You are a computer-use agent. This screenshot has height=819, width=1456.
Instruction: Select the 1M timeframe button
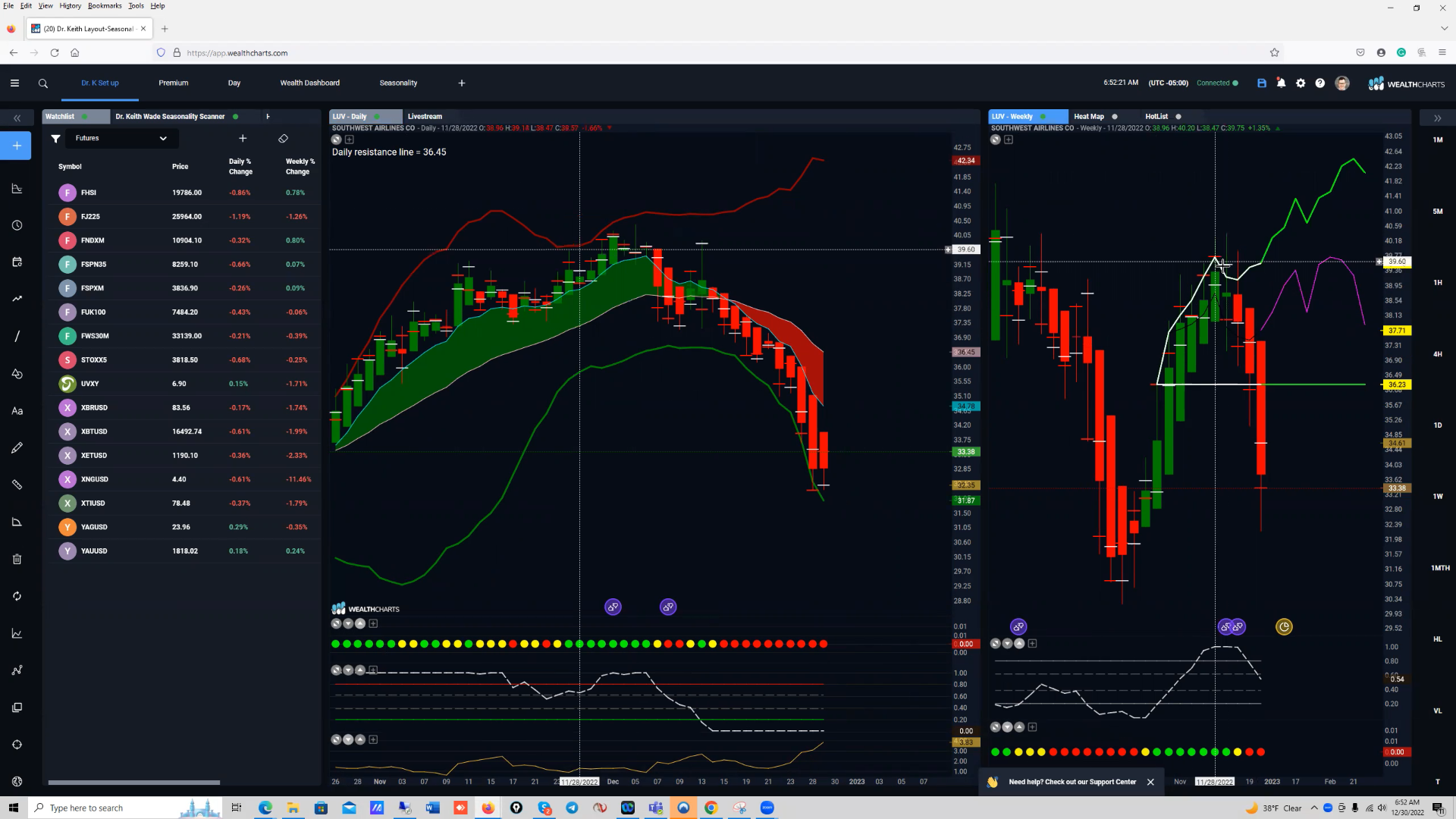1438,140
